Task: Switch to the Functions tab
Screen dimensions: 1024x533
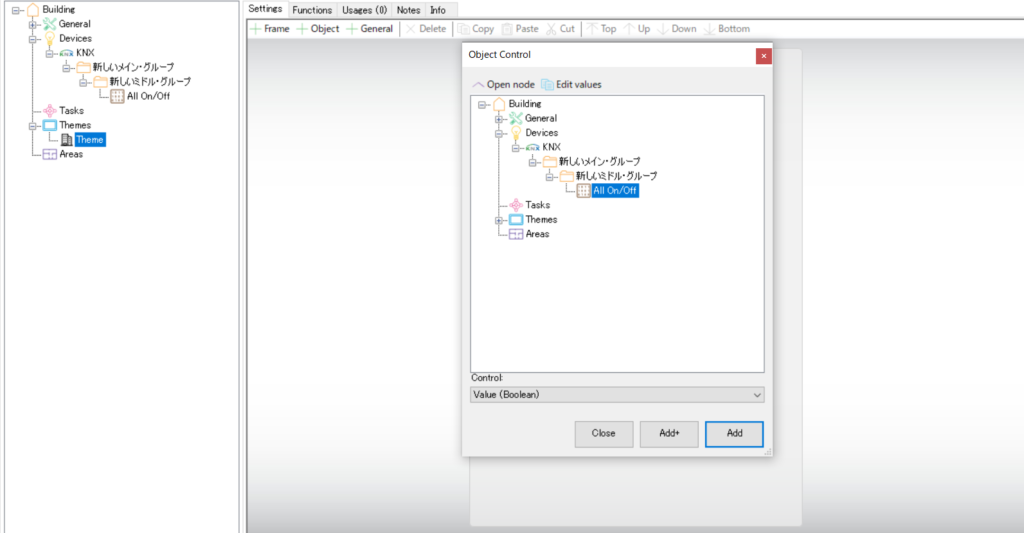Action: pos(312,10)
